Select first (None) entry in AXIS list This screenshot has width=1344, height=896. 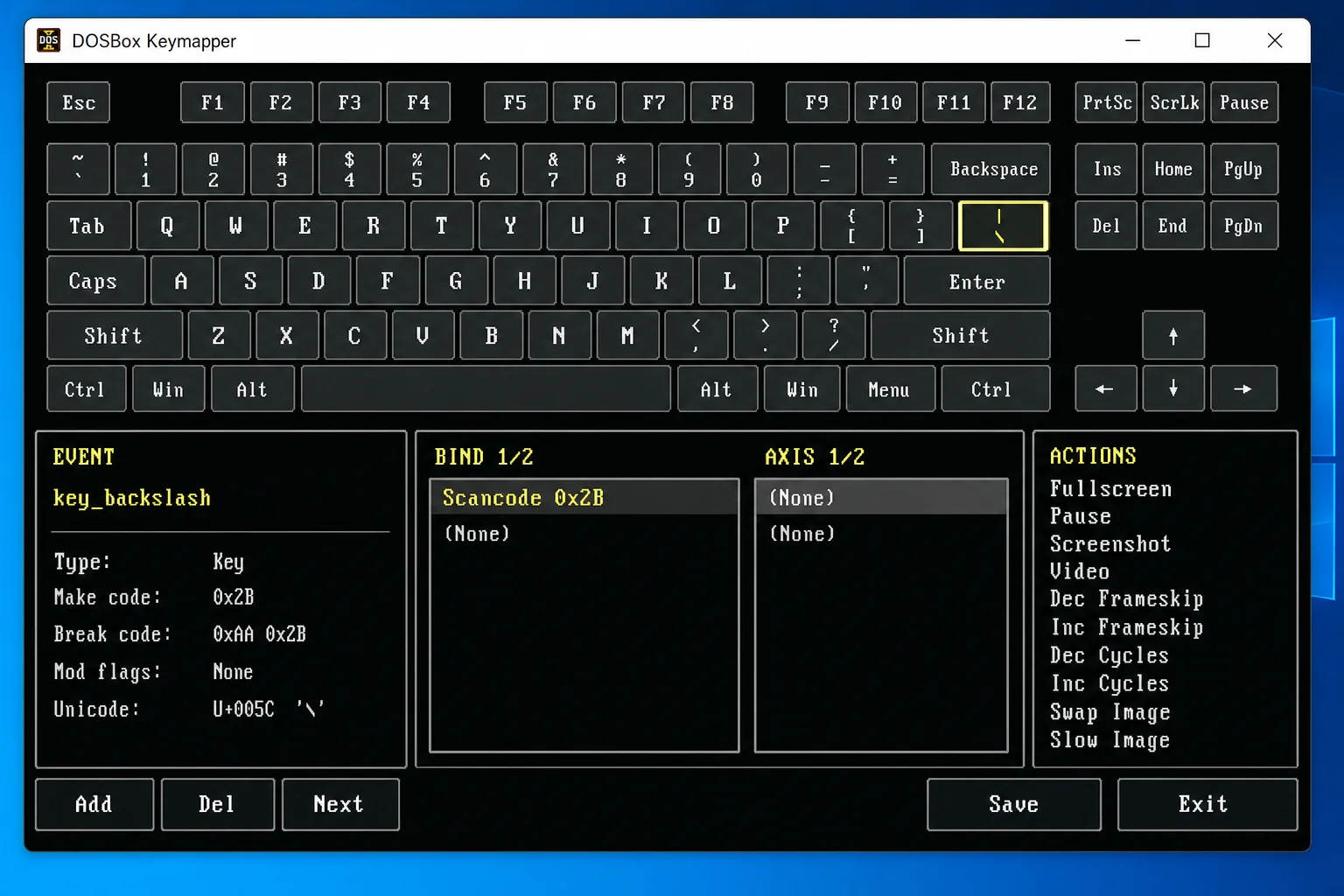pyautogui.click(x=881, y=497)
